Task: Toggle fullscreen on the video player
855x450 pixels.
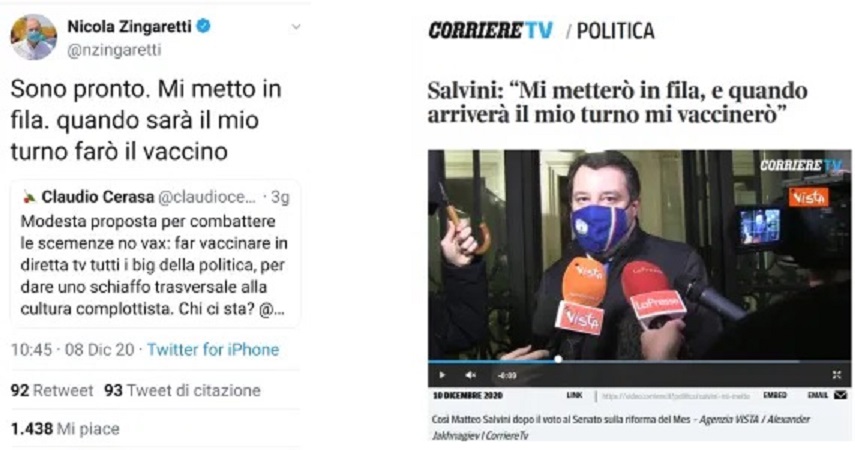Action: pos(836,375)
